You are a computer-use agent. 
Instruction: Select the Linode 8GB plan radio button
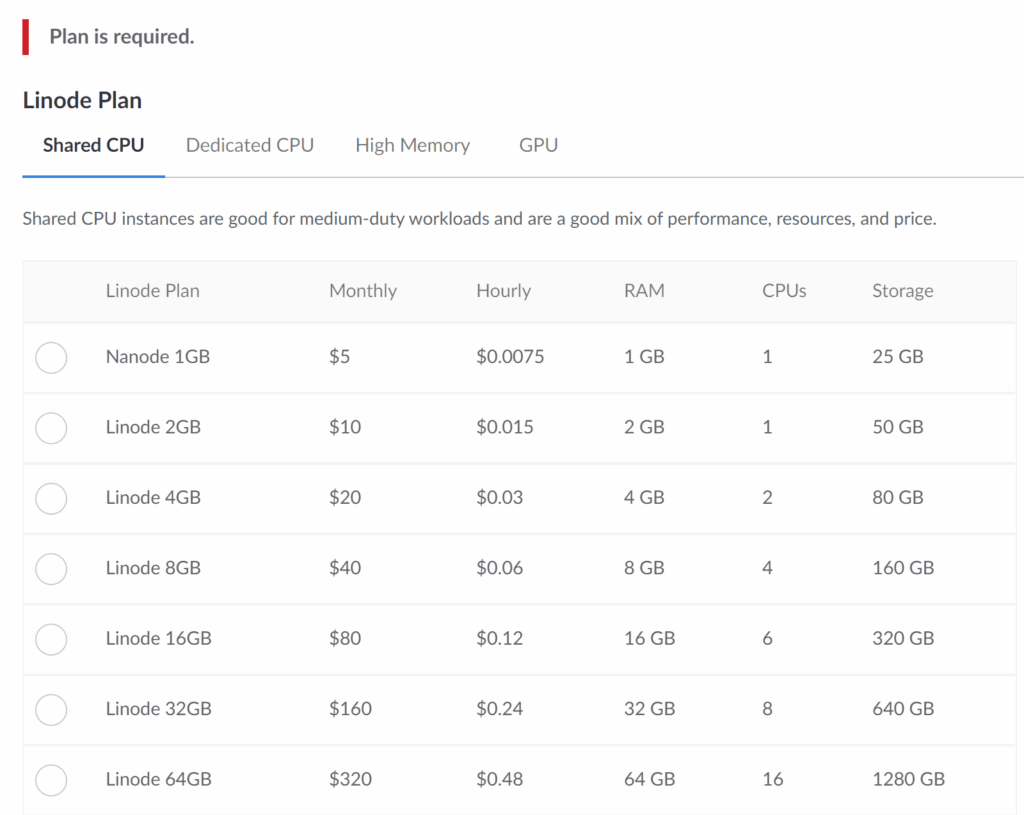(51, 569)
